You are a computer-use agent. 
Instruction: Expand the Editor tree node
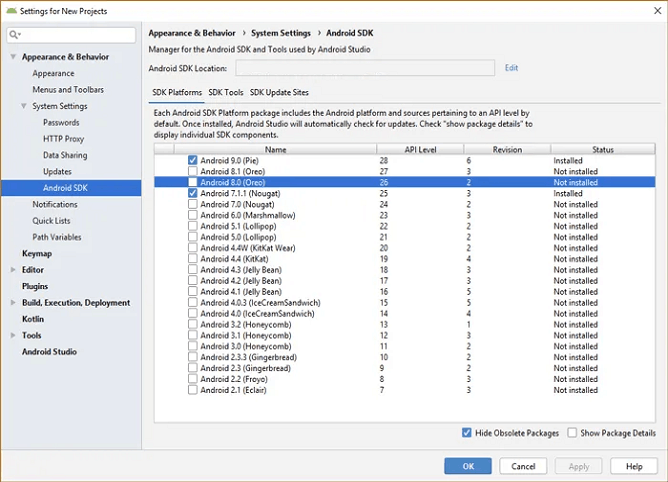13,270
